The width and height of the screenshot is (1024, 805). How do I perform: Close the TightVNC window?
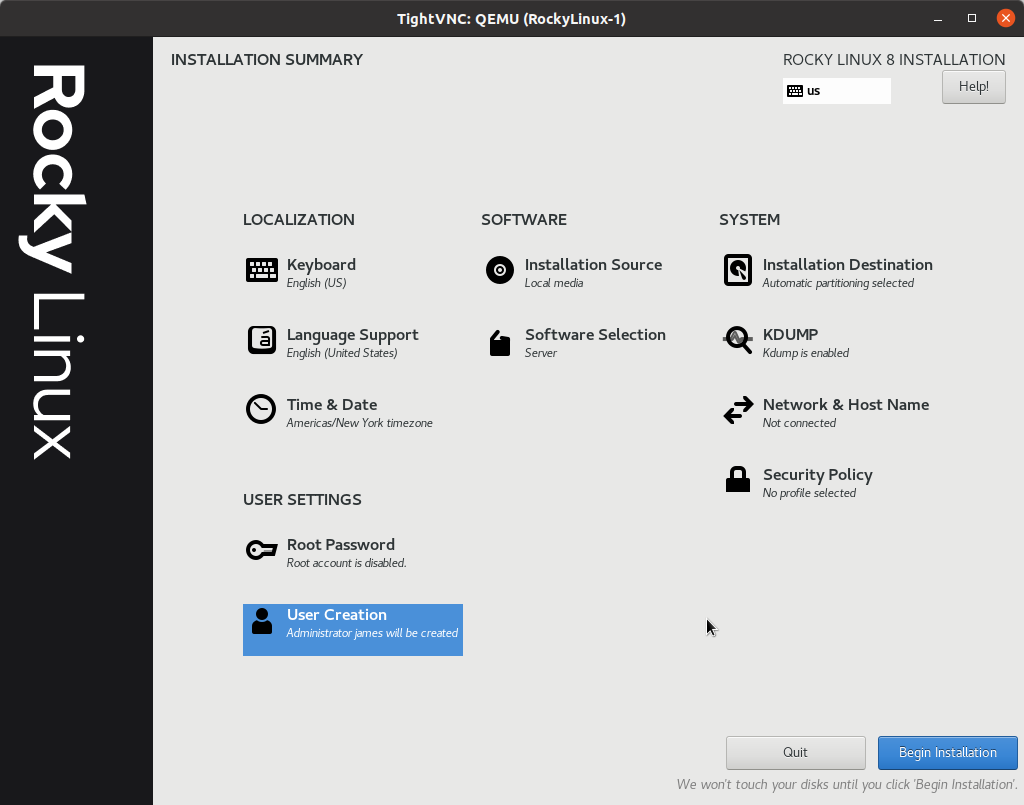(x=1006, y=18)
